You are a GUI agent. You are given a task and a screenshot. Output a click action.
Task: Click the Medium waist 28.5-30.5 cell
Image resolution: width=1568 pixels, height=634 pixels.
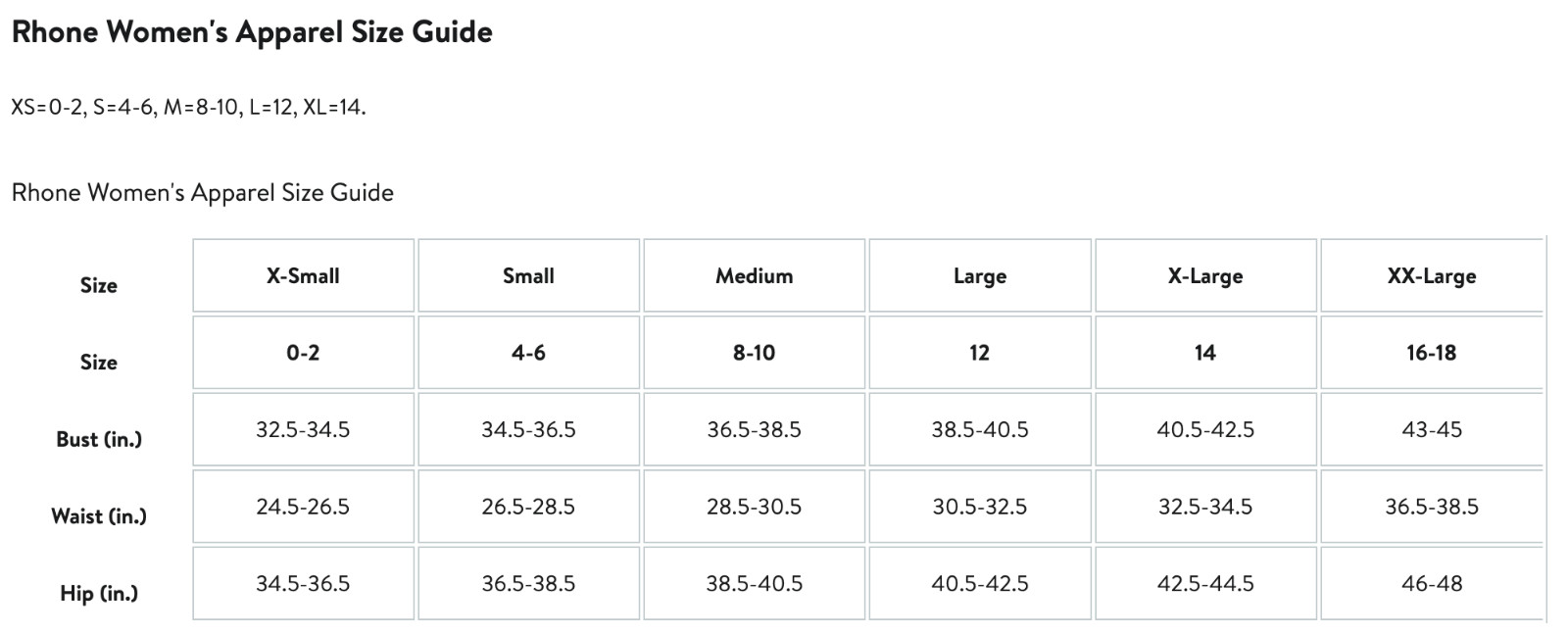[754, 507]
